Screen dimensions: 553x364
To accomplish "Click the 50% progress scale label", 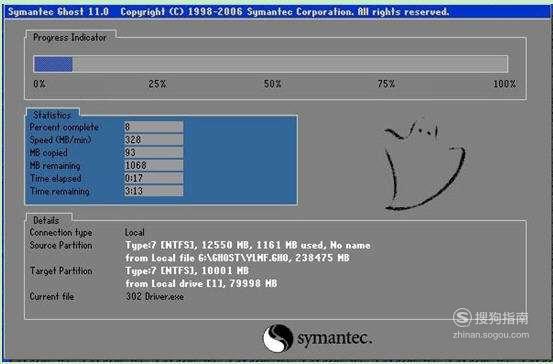I will 272,84.
